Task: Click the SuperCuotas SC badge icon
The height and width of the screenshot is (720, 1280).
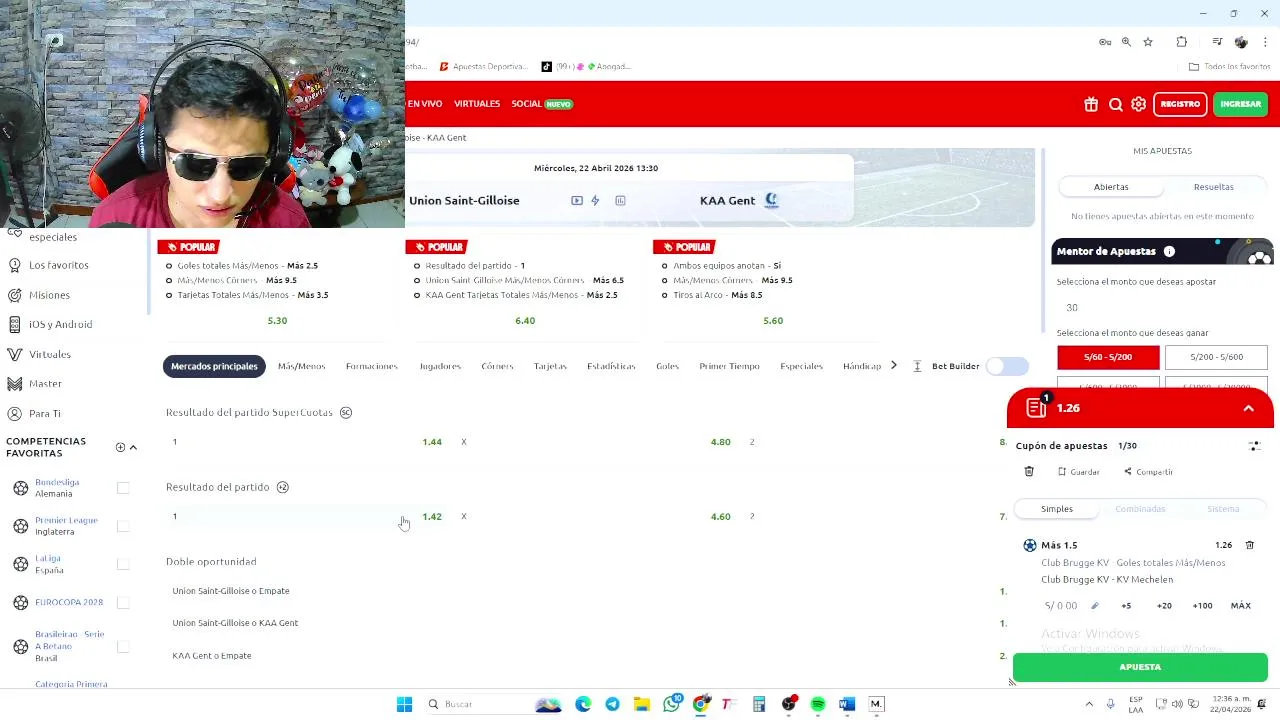Action: pos(346,412)
